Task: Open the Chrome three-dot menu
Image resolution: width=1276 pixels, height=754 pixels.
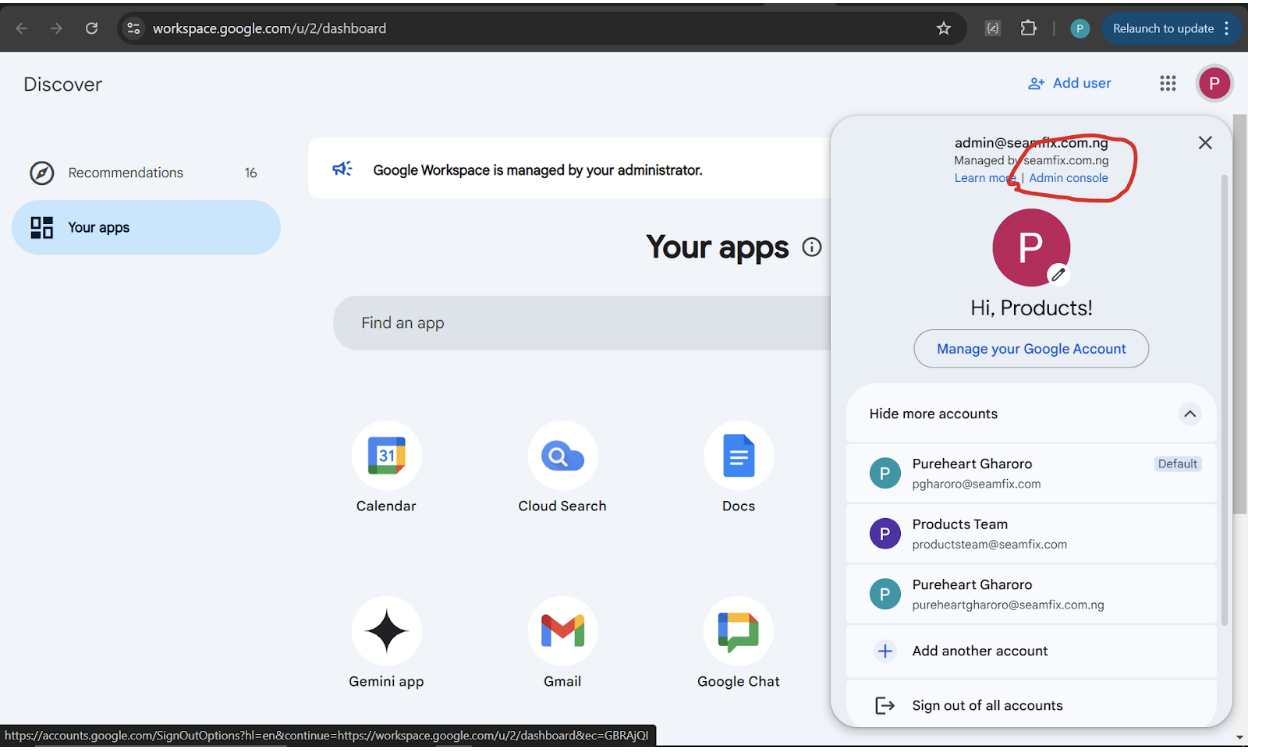Action: click(x=1227, y=28)
